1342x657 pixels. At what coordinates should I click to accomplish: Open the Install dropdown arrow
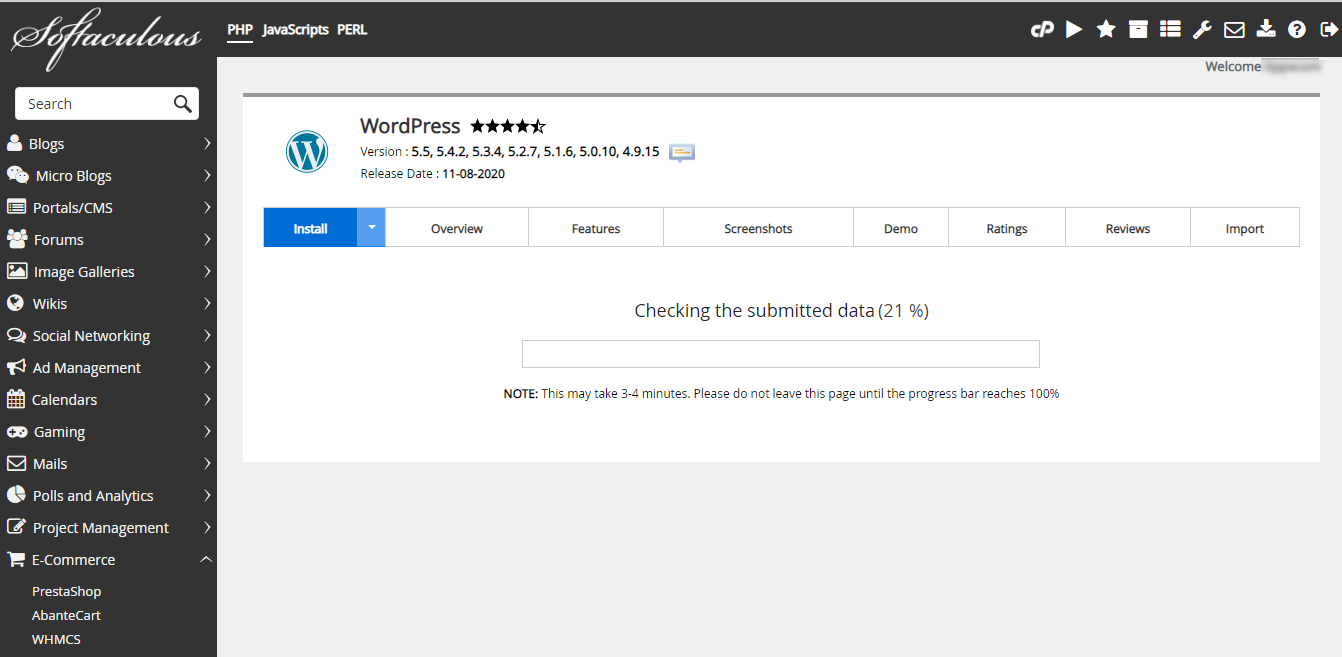(x=371, y=228)
